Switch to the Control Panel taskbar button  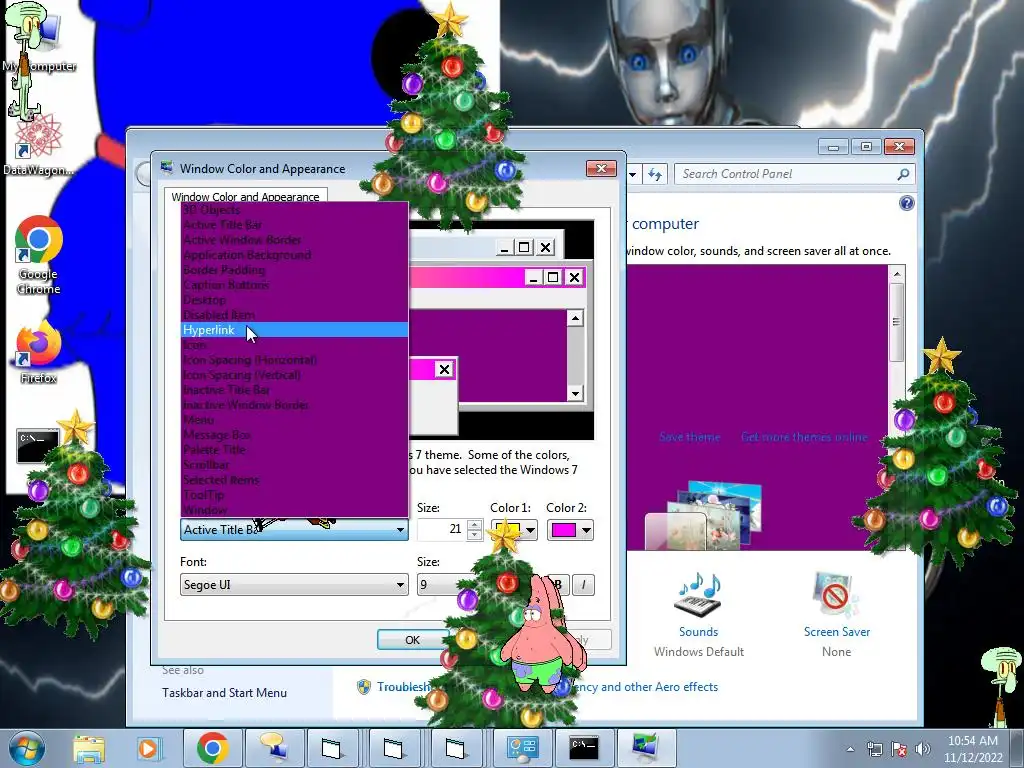pyautogui.click(x=522, y=748)
